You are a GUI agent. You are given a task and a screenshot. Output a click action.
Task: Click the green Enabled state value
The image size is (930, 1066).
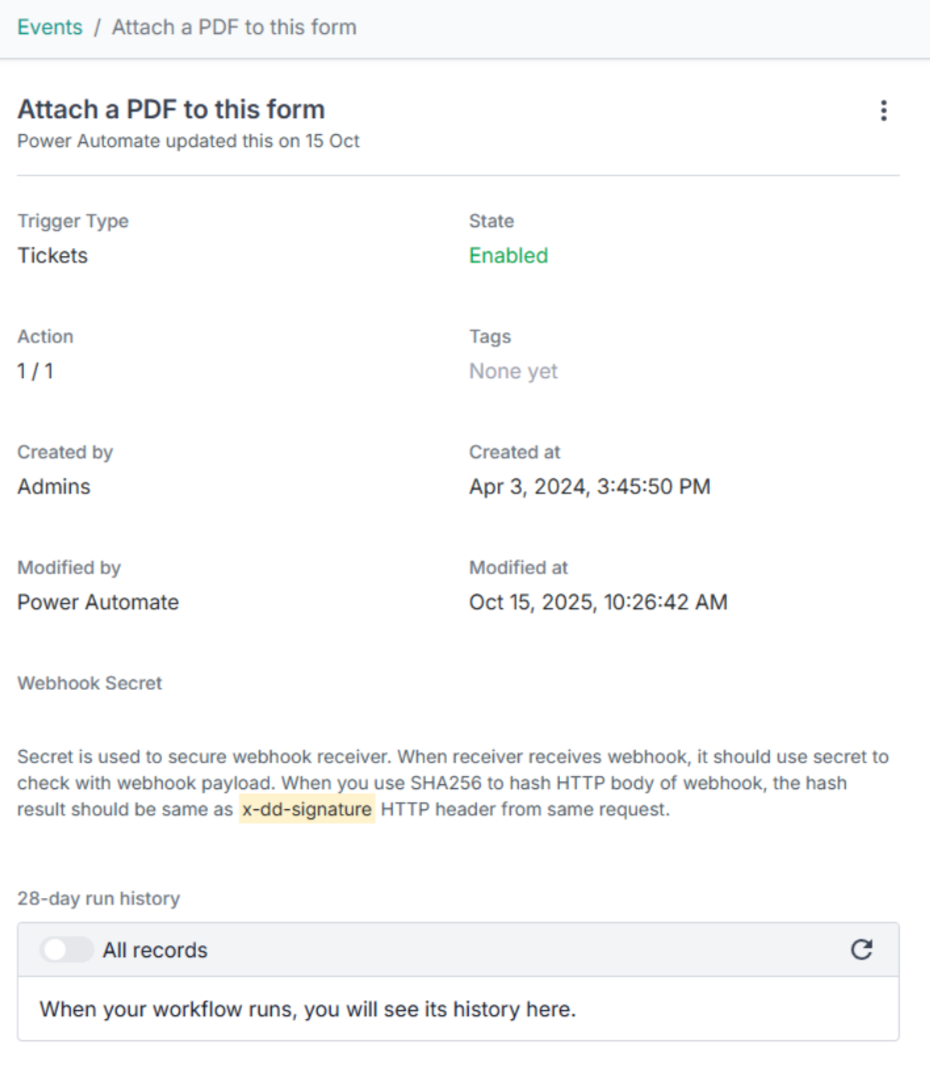point(508,255)
